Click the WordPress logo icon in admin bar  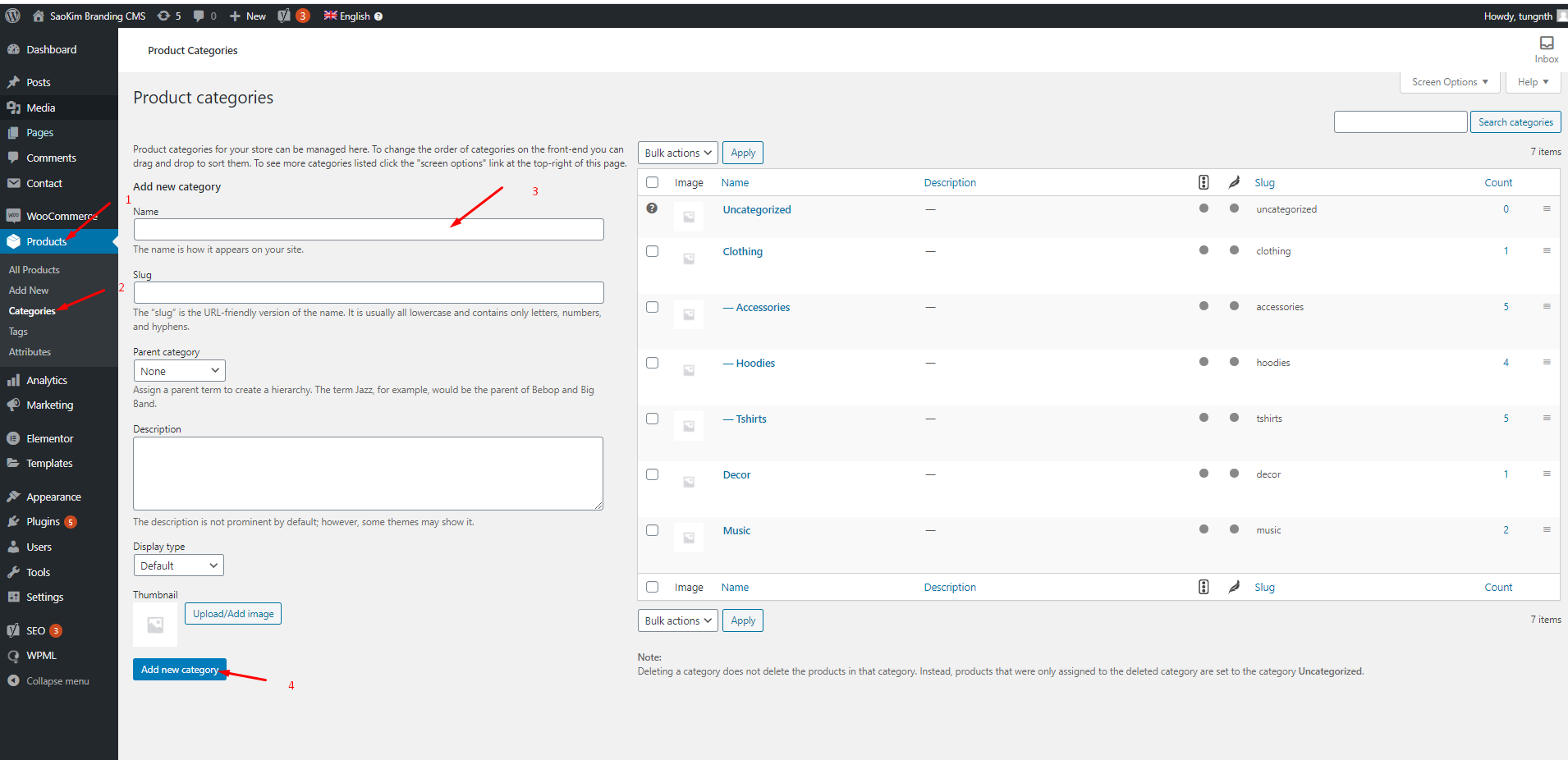pyautogui.click(x=12, y=16)
